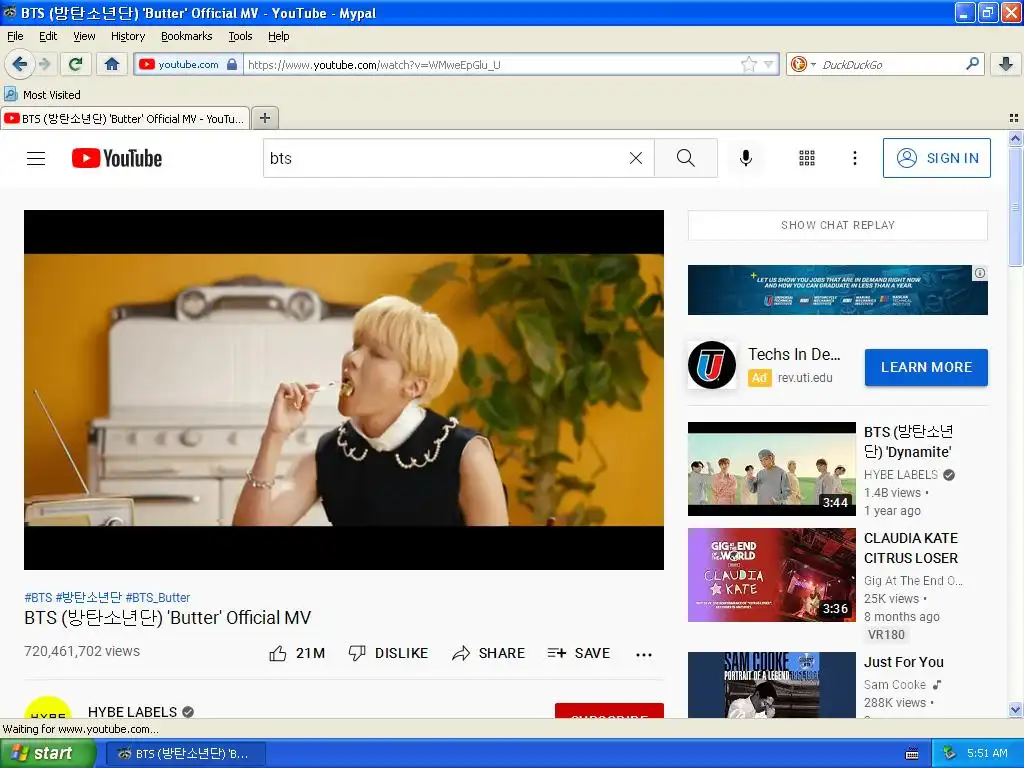Open the Windows start button

click(48, 753)
